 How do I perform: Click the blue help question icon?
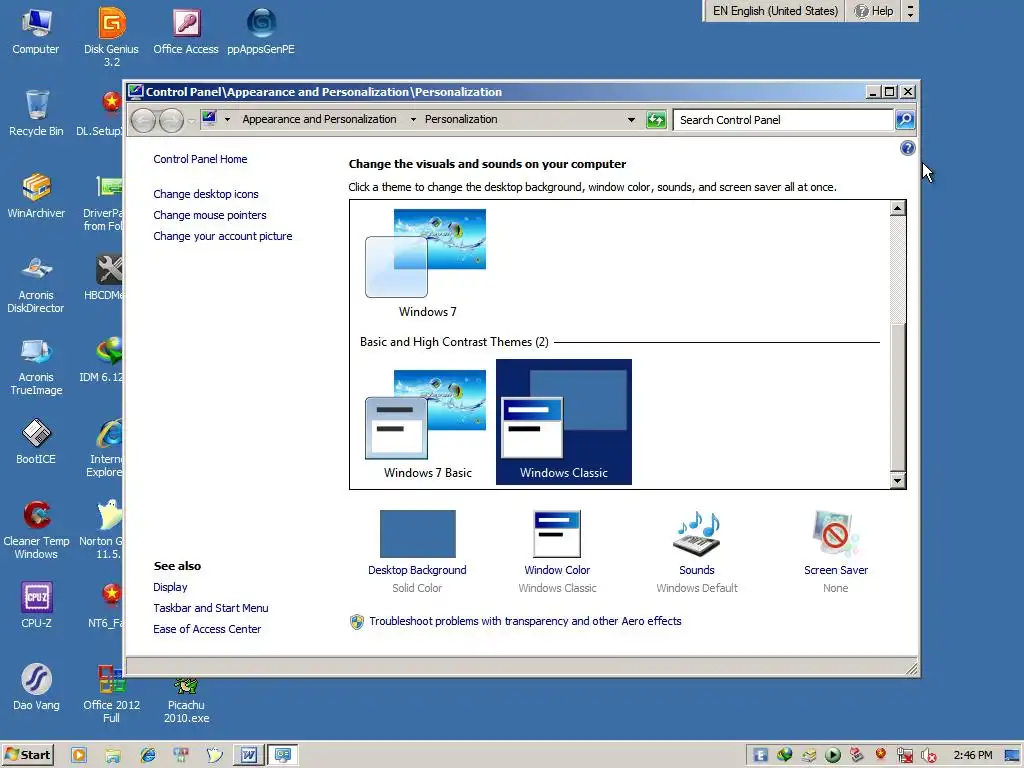click(x=907, y=148)
